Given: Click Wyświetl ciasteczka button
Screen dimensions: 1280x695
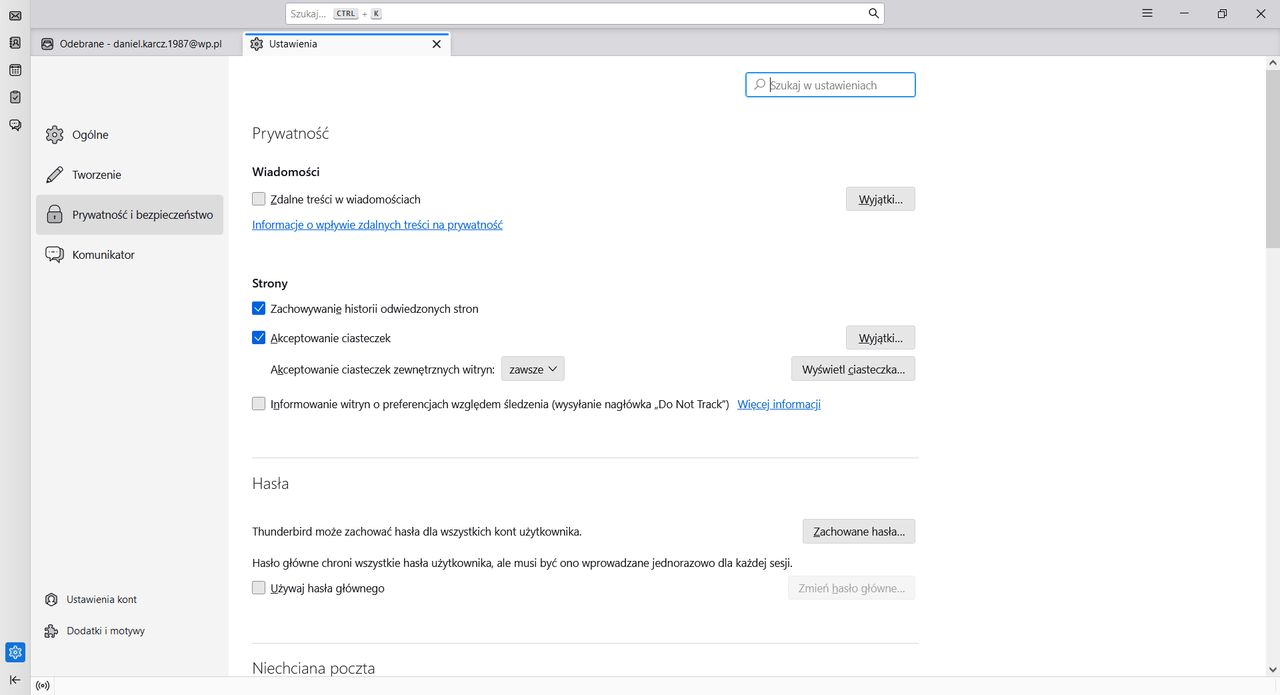Looking at the screenshot, I should [853, 369].
